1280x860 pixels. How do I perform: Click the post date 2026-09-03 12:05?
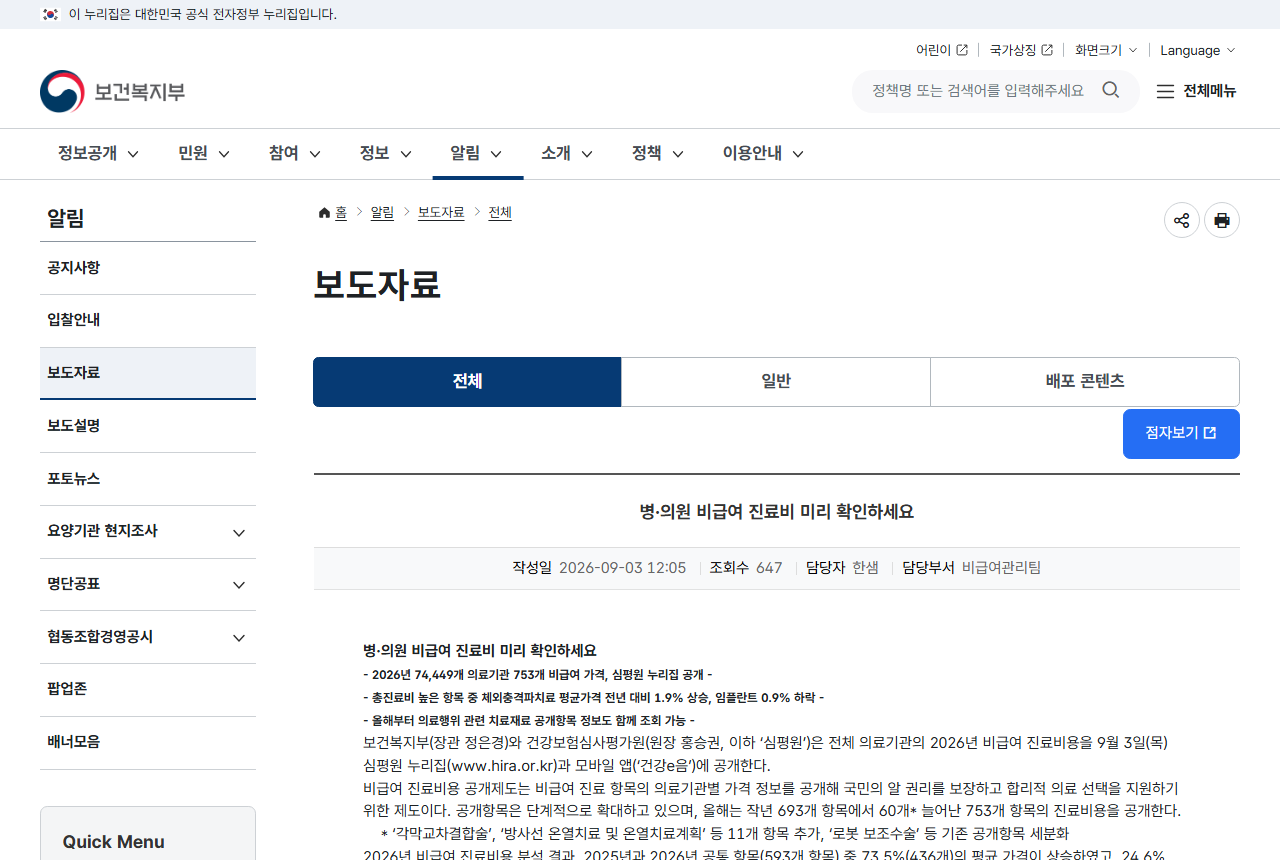(x=622, y=568)
